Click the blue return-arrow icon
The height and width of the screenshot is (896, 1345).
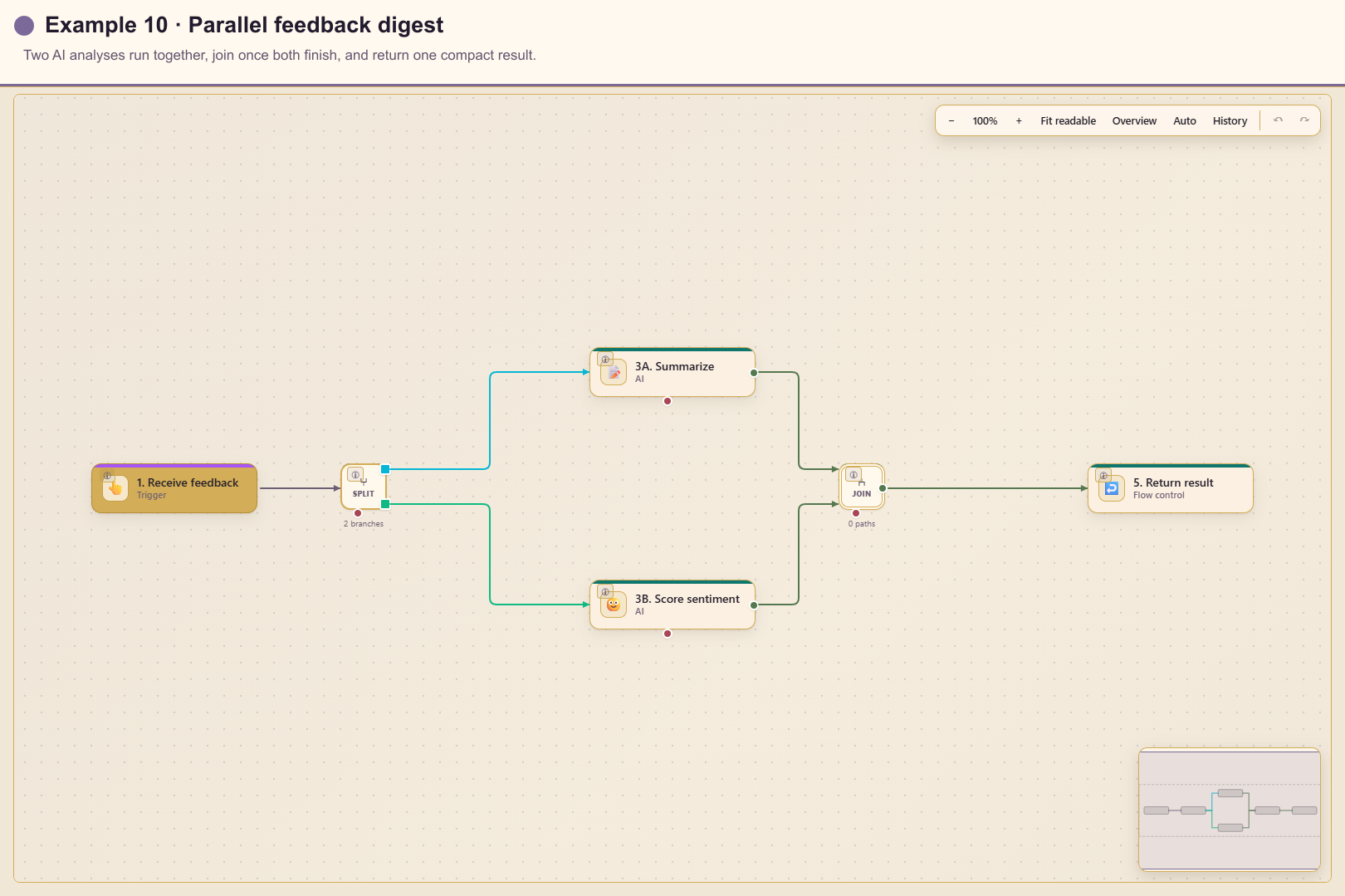click(1112, 489)
